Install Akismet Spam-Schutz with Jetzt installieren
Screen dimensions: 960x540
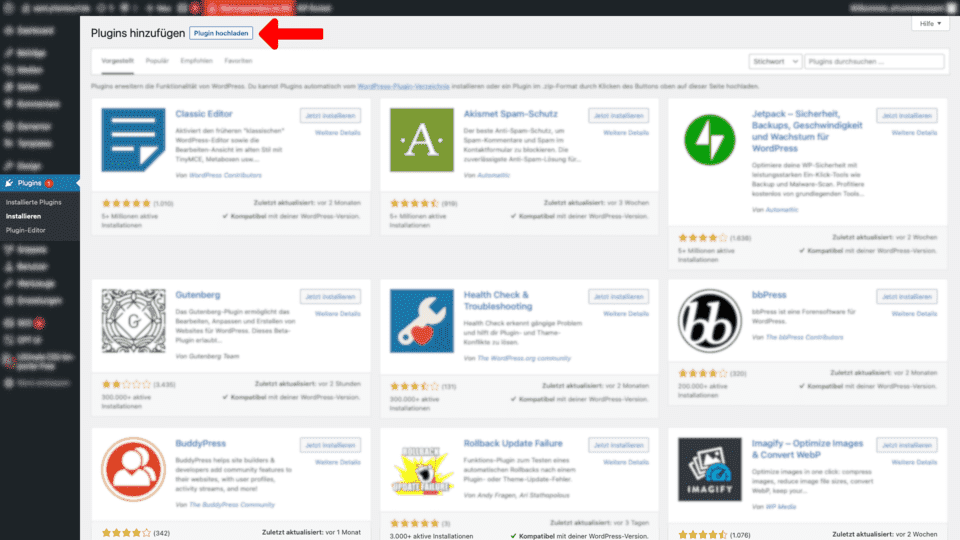click(618, 116)
